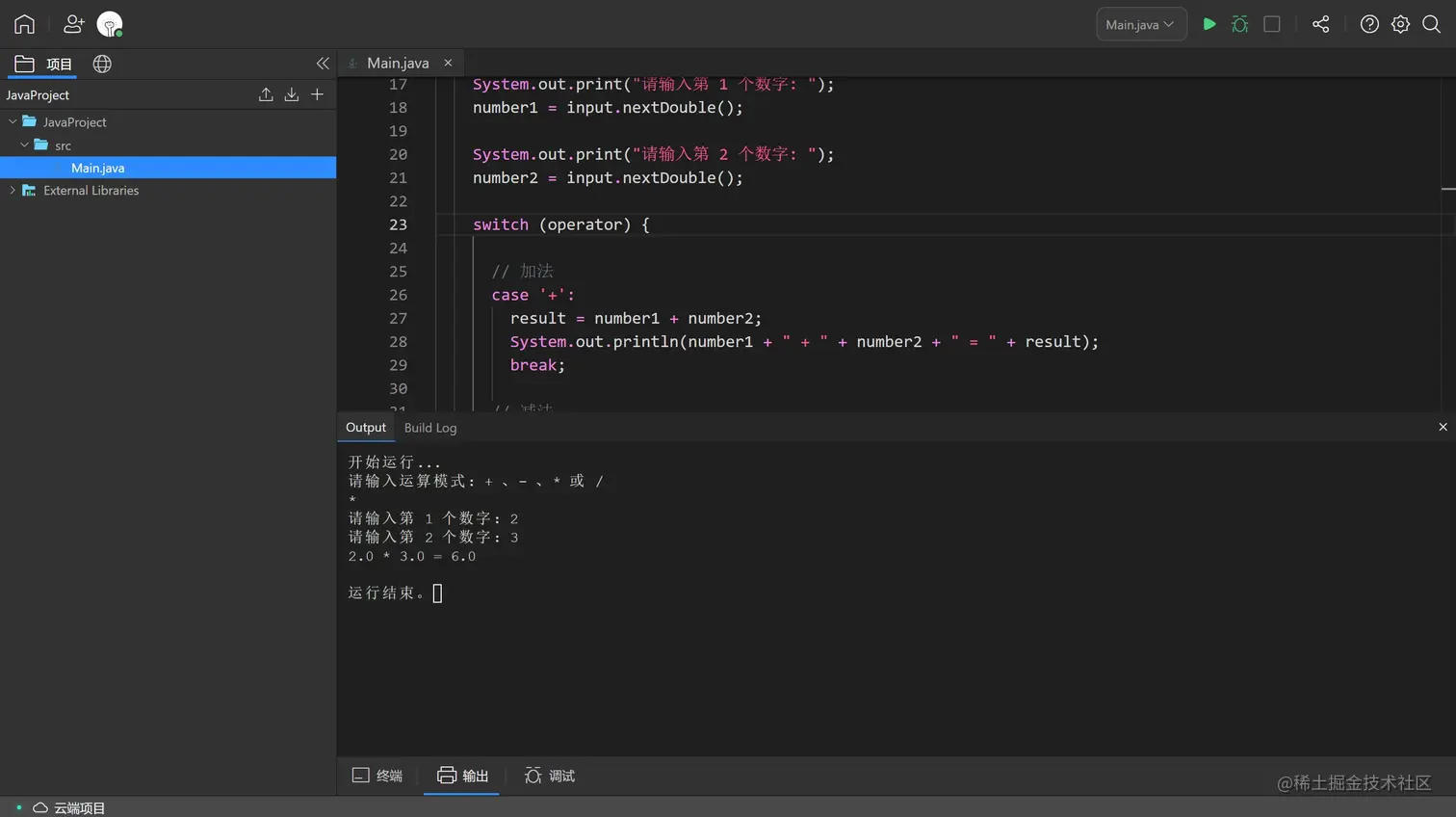This screenshot has height=817, width=1456.
Task: Click the switch (operator) code line
Action: click(561, 224)
